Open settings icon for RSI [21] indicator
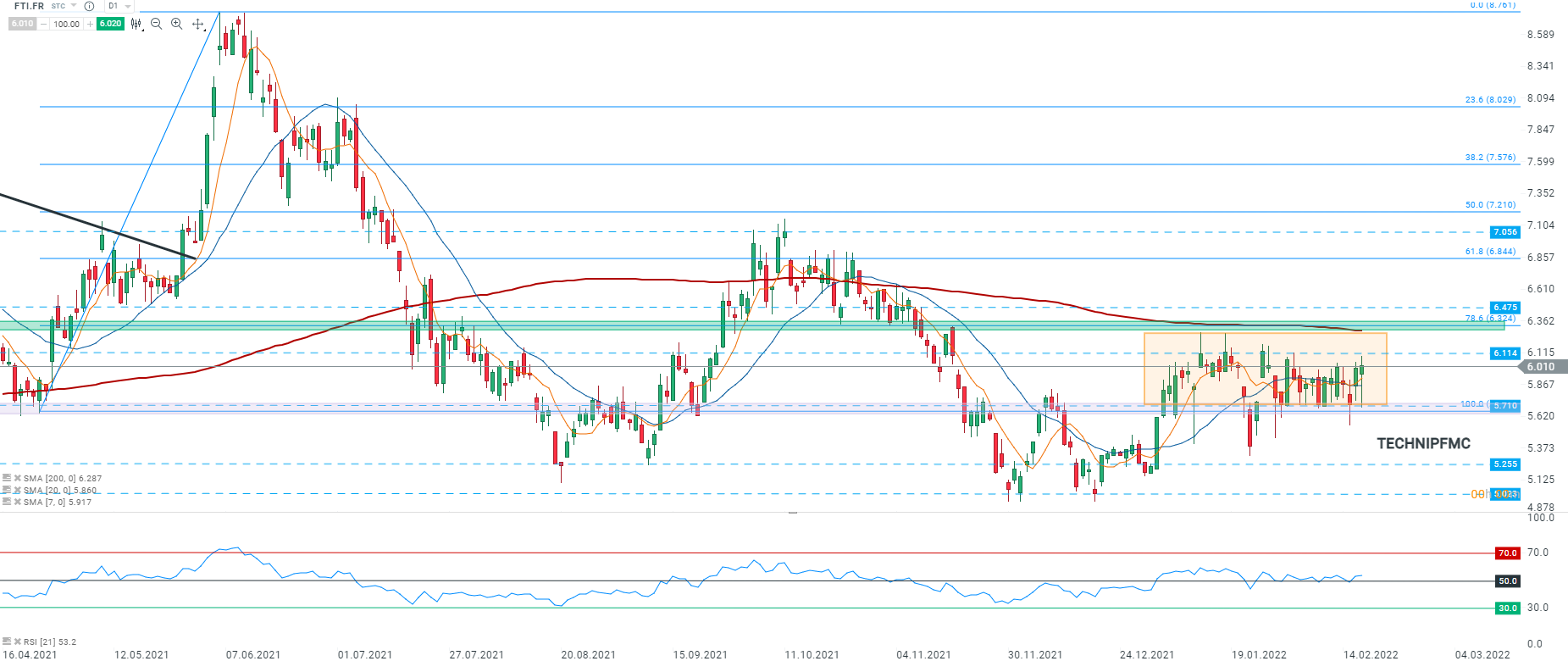Screen dimensions: 1568x661 [7, 642]
